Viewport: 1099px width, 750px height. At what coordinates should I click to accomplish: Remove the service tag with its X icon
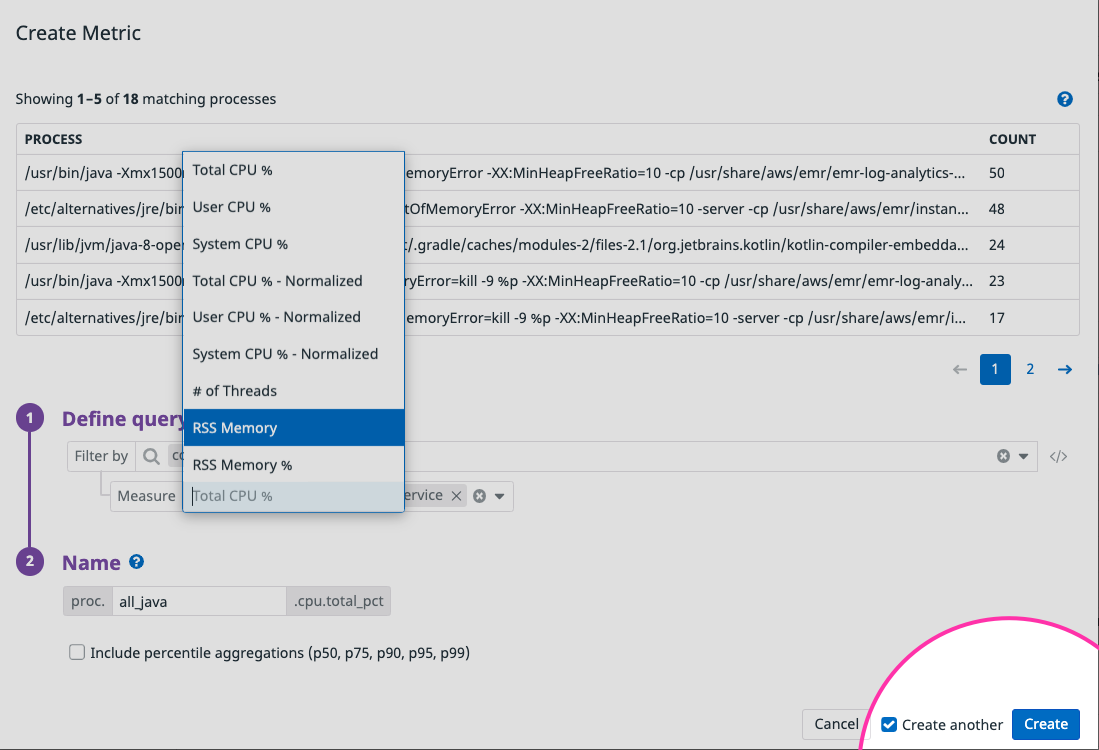(456, 494)
